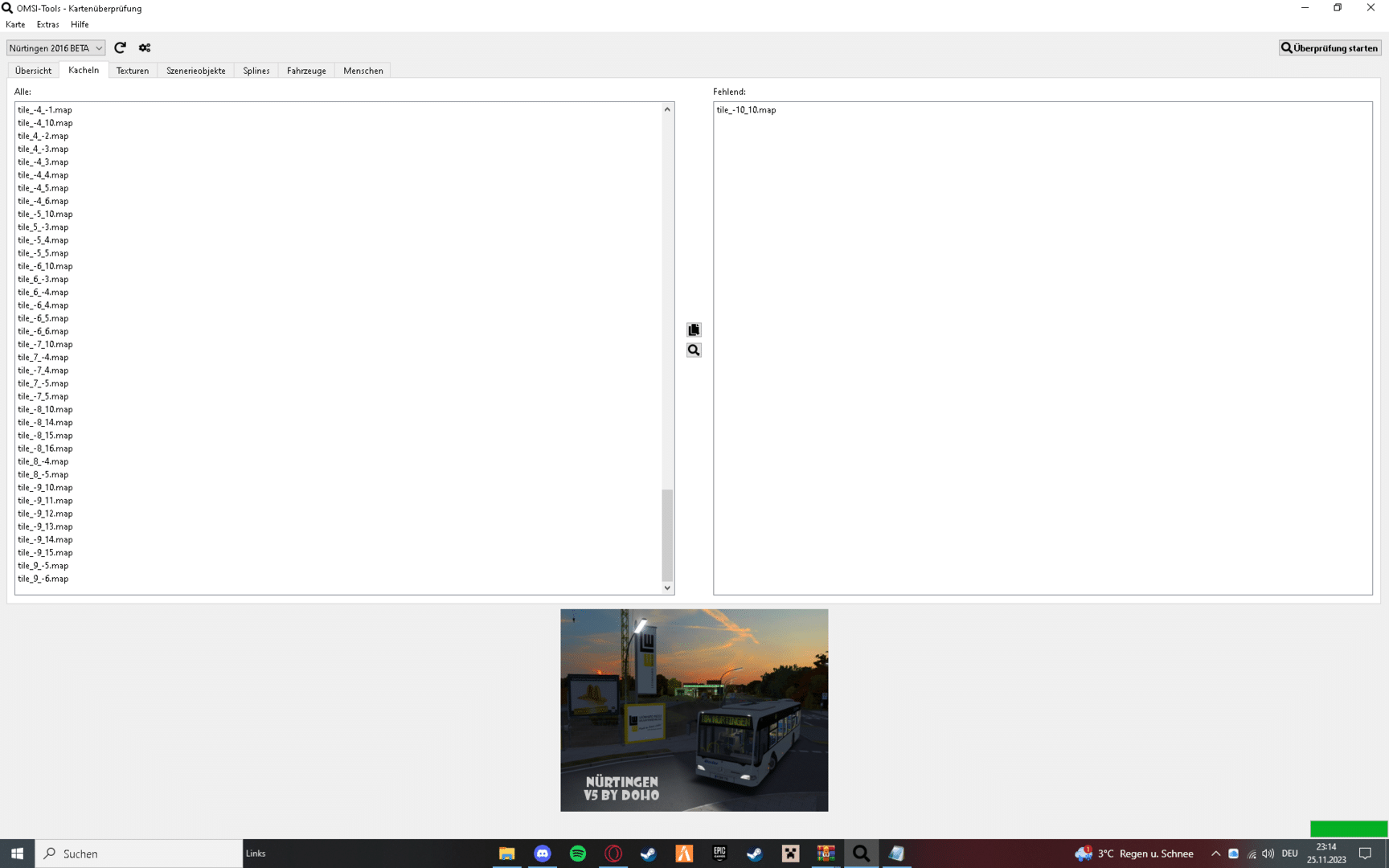Switch to the Texturen tab
Screen dimensions: 1389x868
[133, 71]
